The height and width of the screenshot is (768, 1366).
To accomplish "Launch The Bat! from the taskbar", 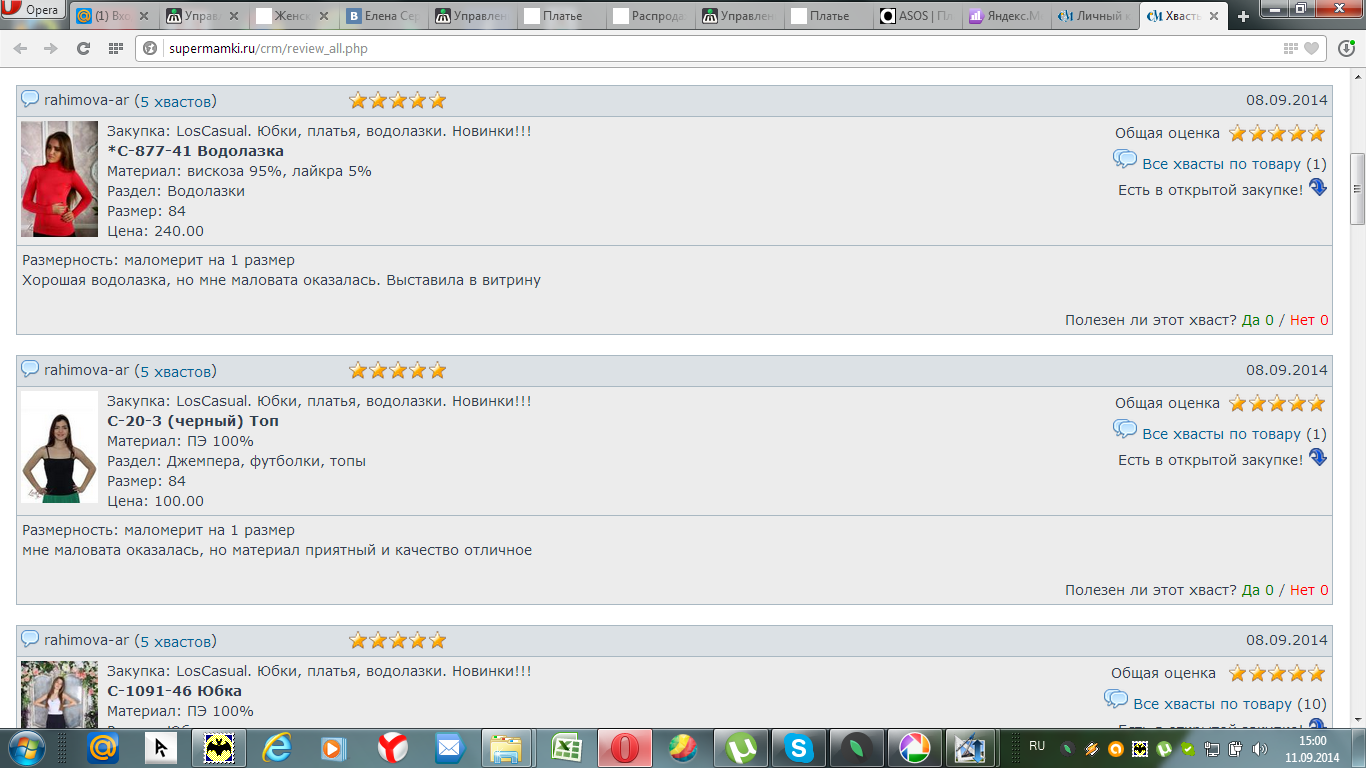I will pyautogui.click(x=219, y=747).
